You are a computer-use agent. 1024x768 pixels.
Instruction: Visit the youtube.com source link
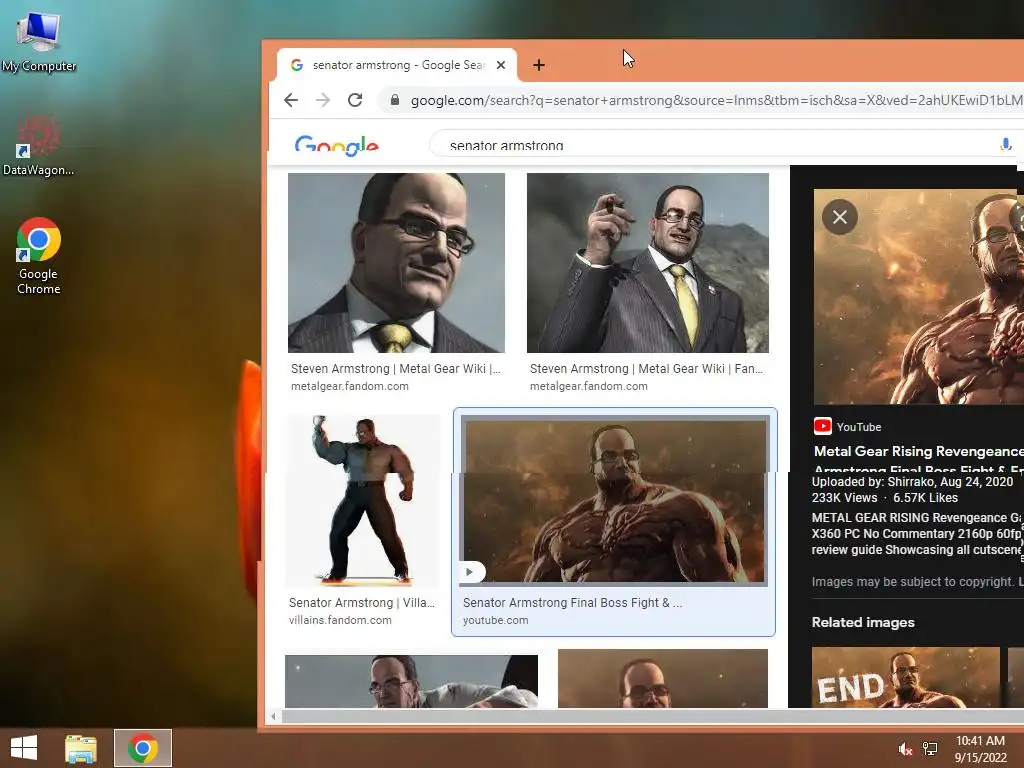tap(496, 620)
